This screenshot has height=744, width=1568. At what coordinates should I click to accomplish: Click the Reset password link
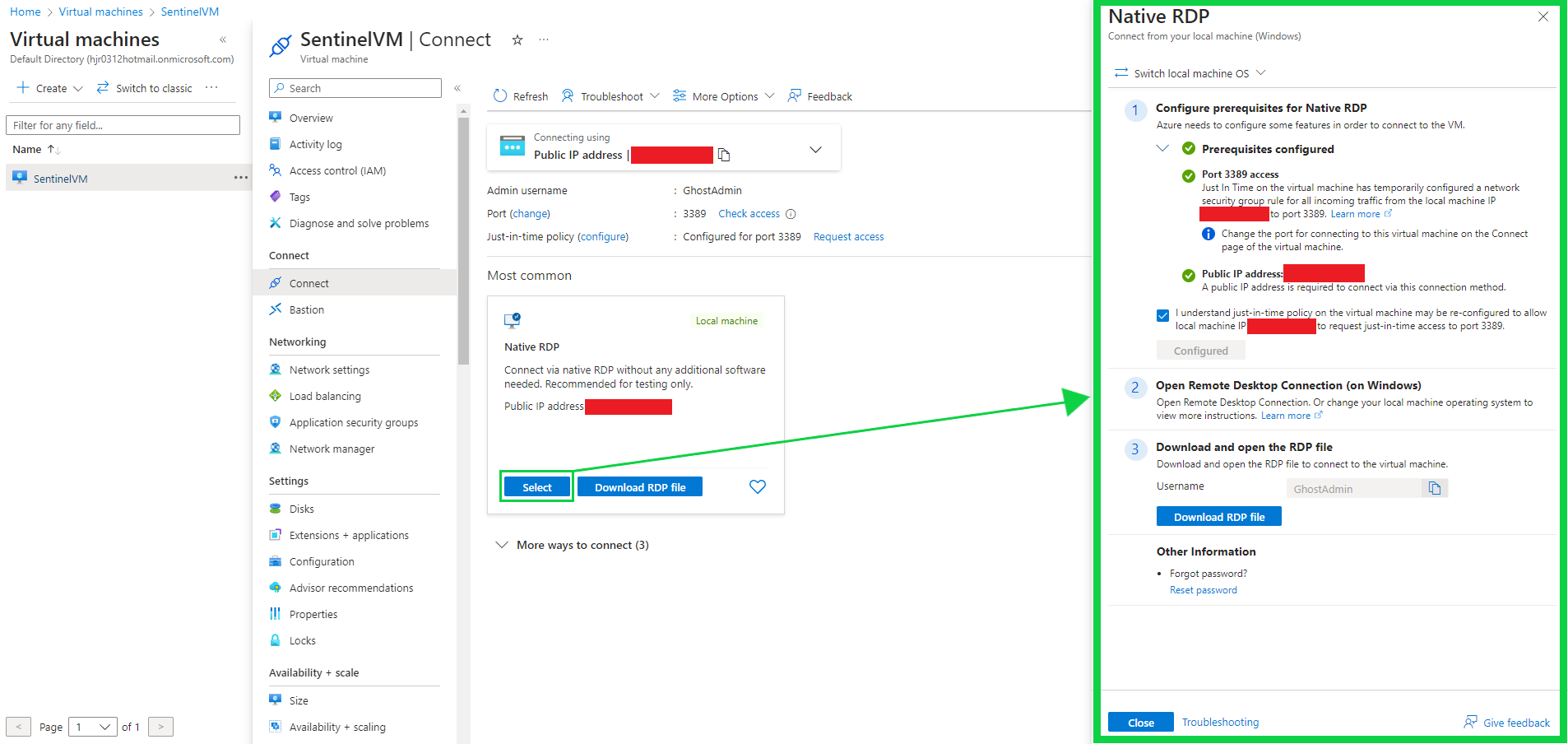click(1204, 590)
